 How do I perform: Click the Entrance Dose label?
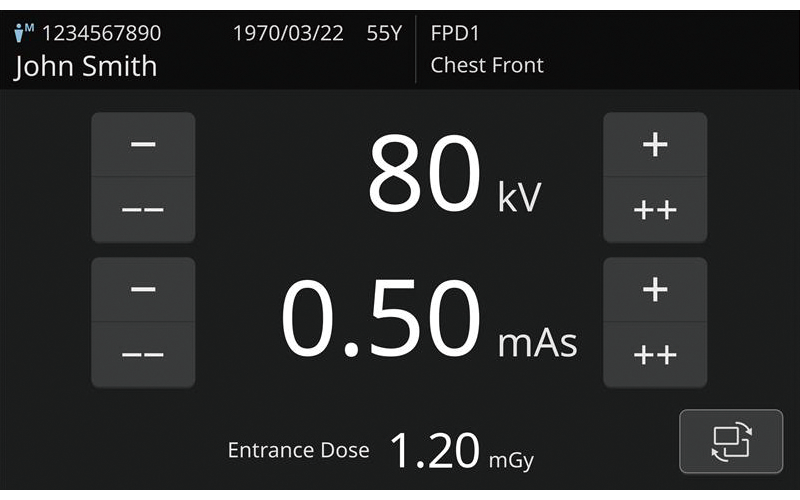point(298,451)
